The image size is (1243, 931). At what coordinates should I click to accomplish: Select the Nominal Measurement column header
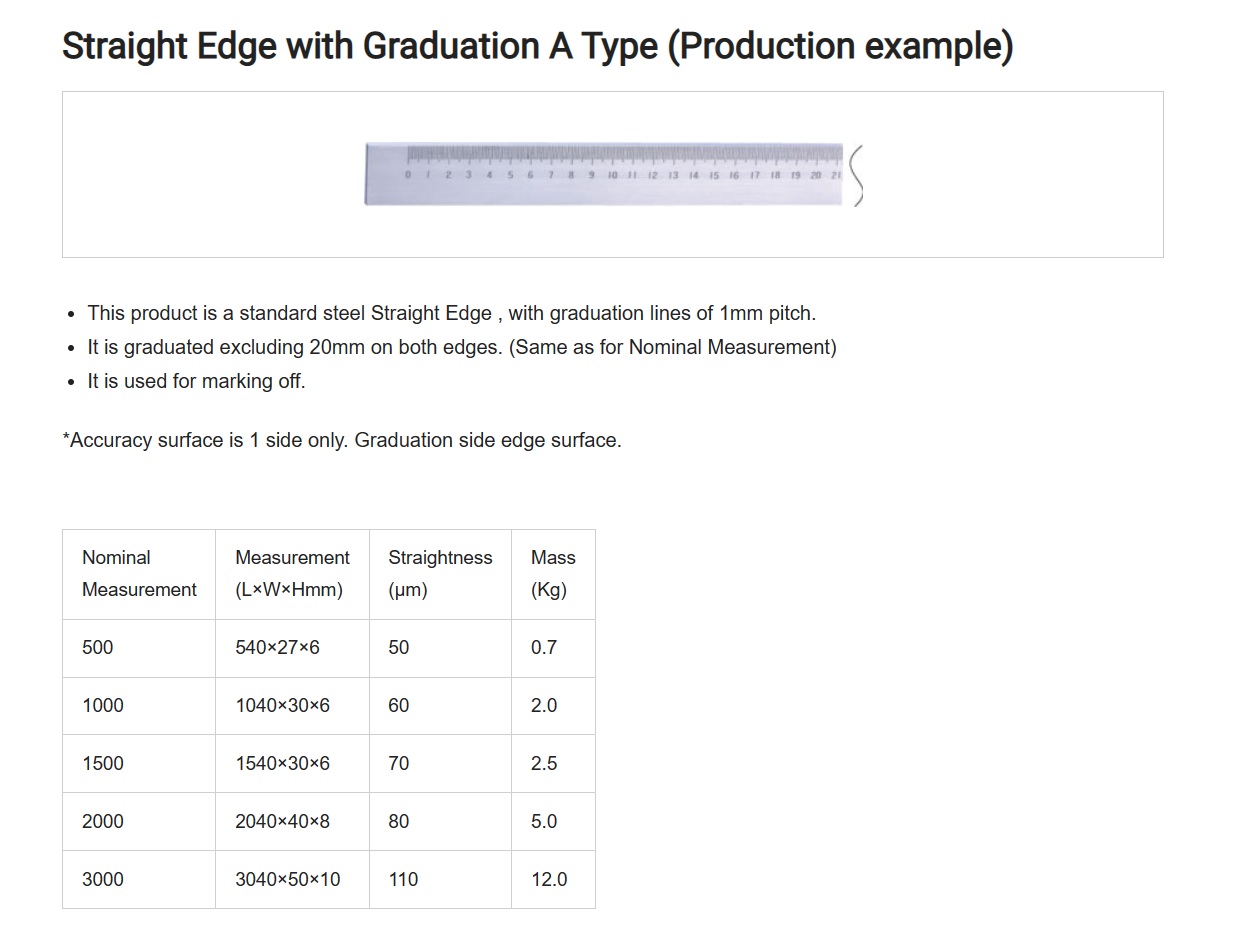point(139,574)
